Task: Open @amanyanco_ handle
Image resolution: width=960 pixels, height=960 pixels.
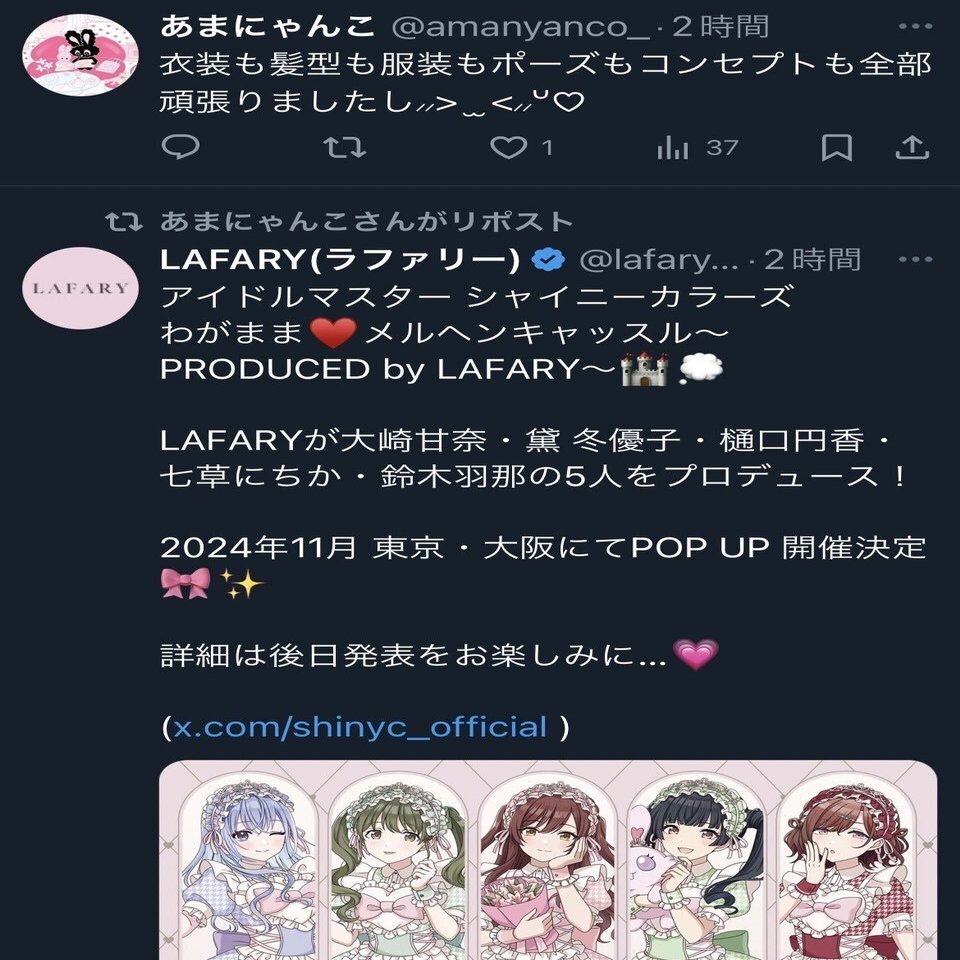Action: (520, 26)
